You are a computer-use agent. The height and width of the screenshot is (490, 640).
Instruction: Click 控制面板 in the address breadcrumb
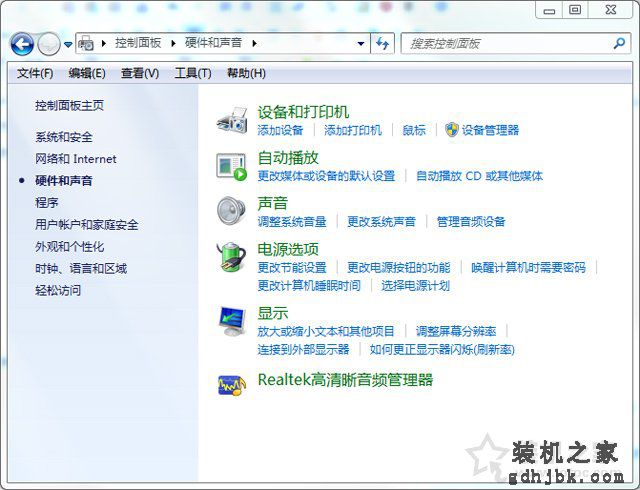pyautogui.click(x=138, y=43)
